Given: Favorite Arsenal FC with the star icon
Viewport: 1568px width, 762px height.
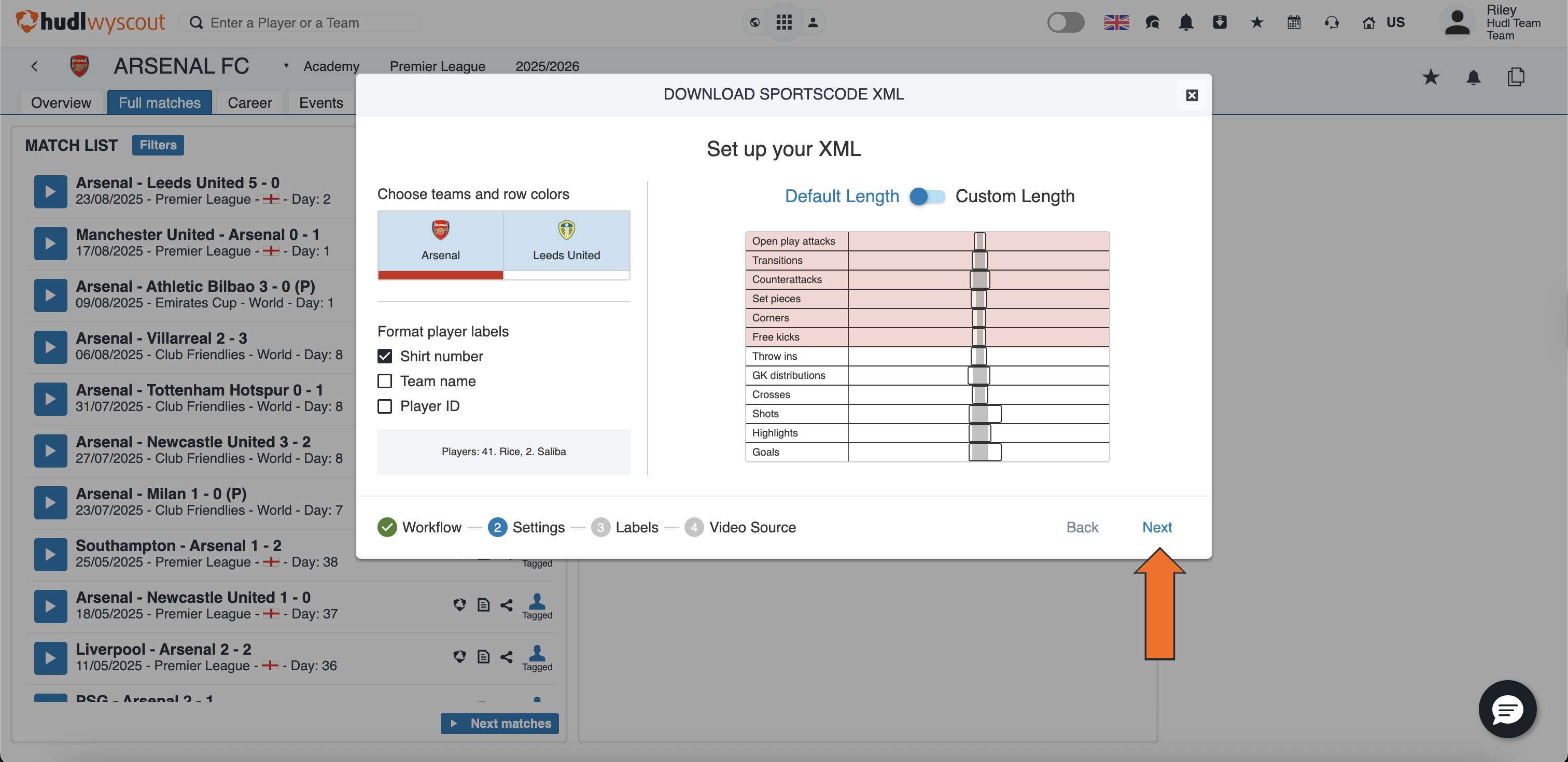Looking at the screenshot, I should [1431, 77].
